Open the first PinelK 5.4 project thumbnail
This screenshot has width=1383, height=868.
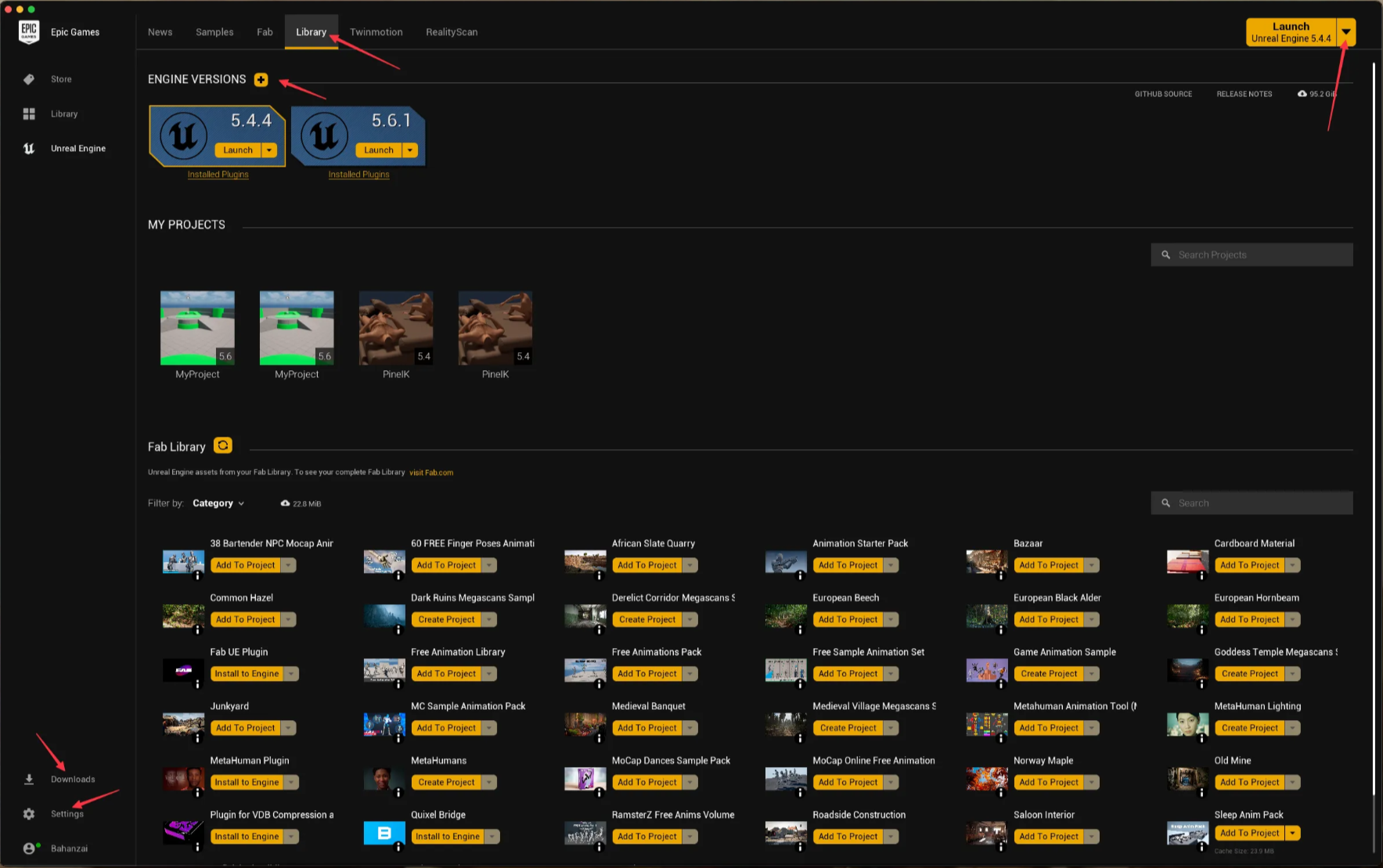coord(396,328)
